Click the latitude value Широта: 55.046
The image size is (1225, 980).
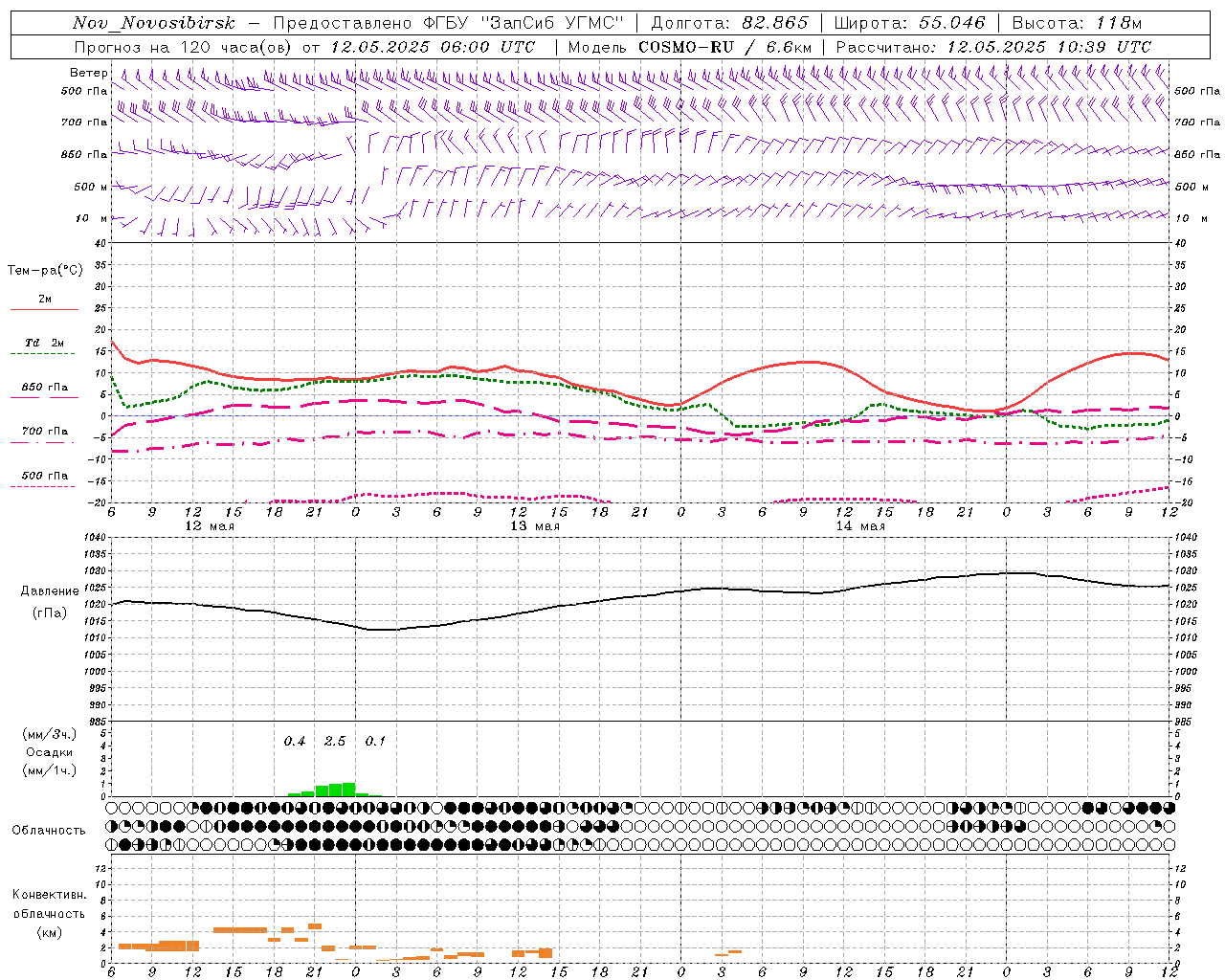[911, 23]
